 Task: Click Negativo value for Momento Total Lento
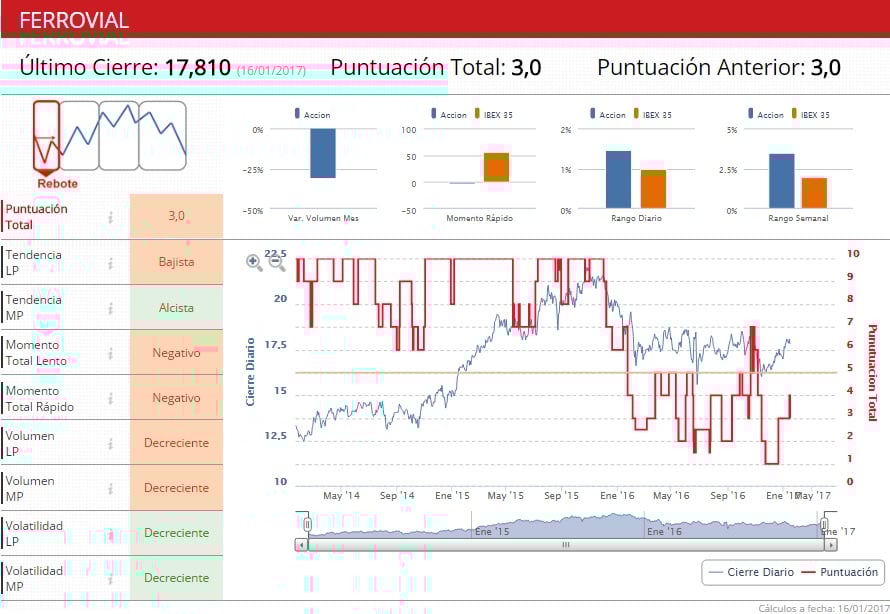[x=177, y=353]
